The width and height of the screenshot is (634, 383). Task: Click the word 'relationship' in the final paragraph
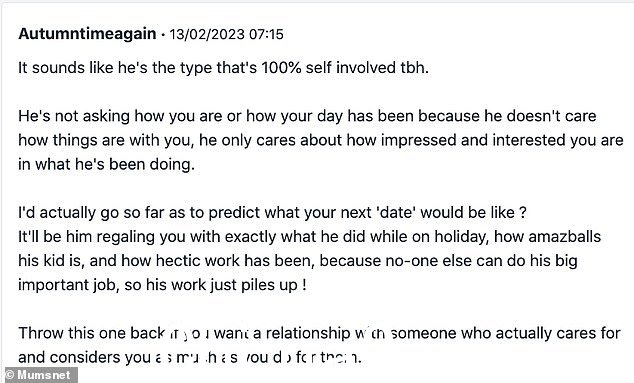308,334
